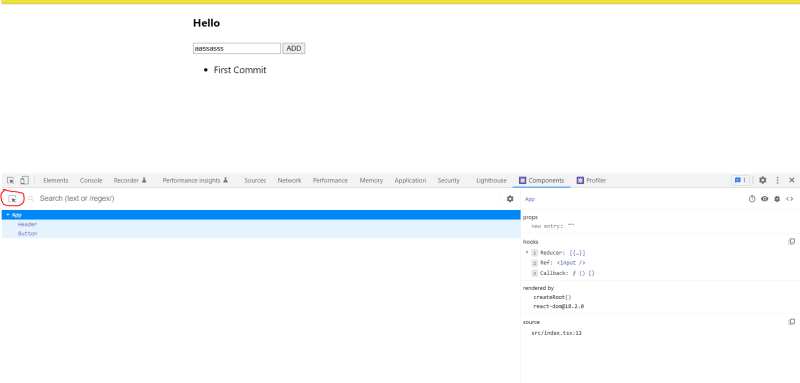Screen dimensions: 800x383
Task: Close the DevTools panel
Action: [792, 181]
